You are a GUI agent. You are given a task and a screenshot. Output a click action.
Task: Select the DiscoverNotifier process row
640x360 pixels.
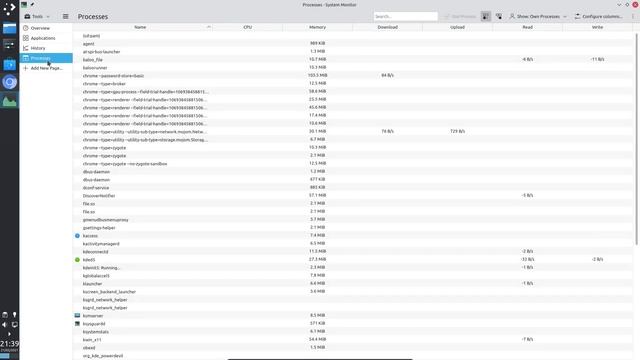tap(353, 196)
